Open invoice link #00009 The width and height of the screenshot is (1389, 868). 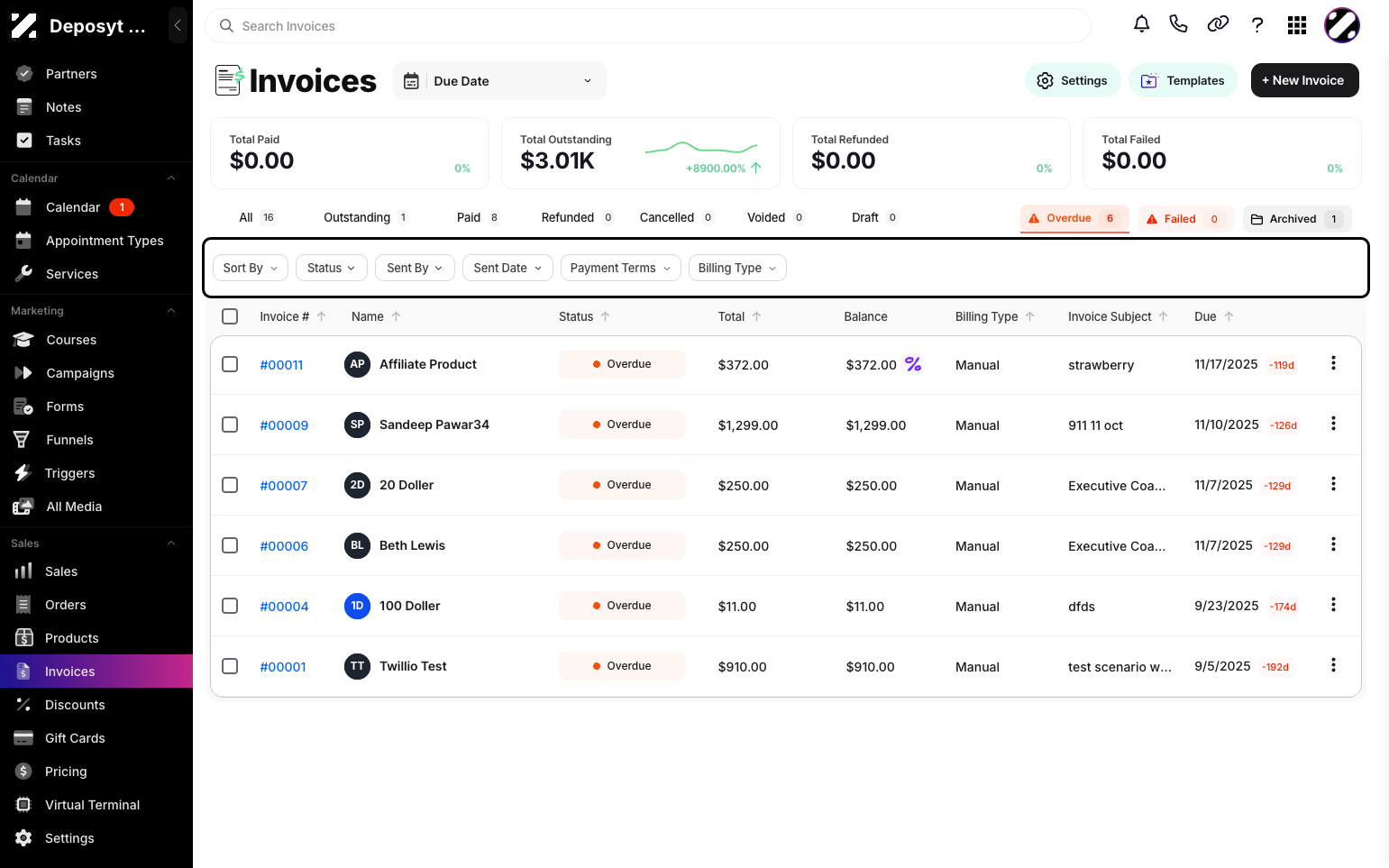click(x=284, y=425)
